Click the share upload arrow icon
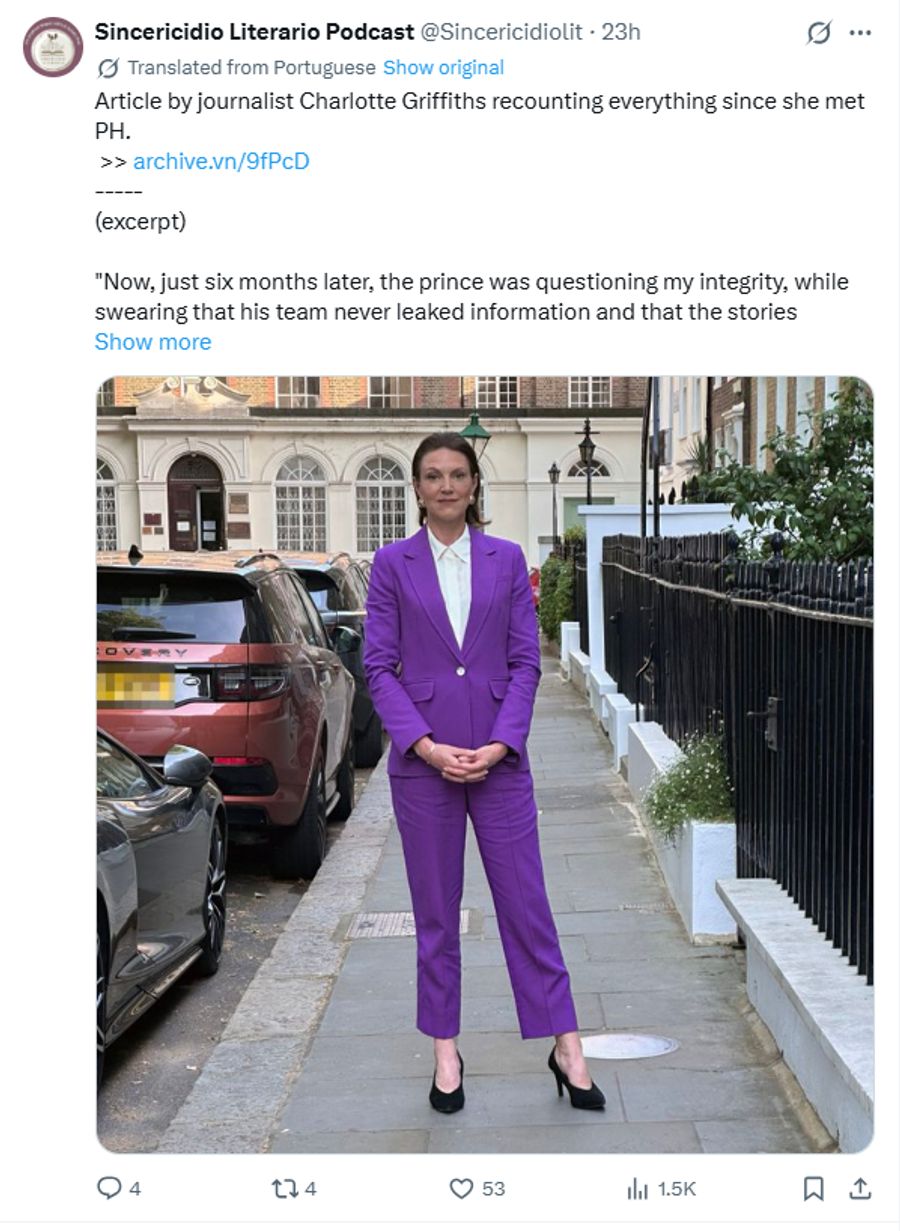 coord(860,1188)
